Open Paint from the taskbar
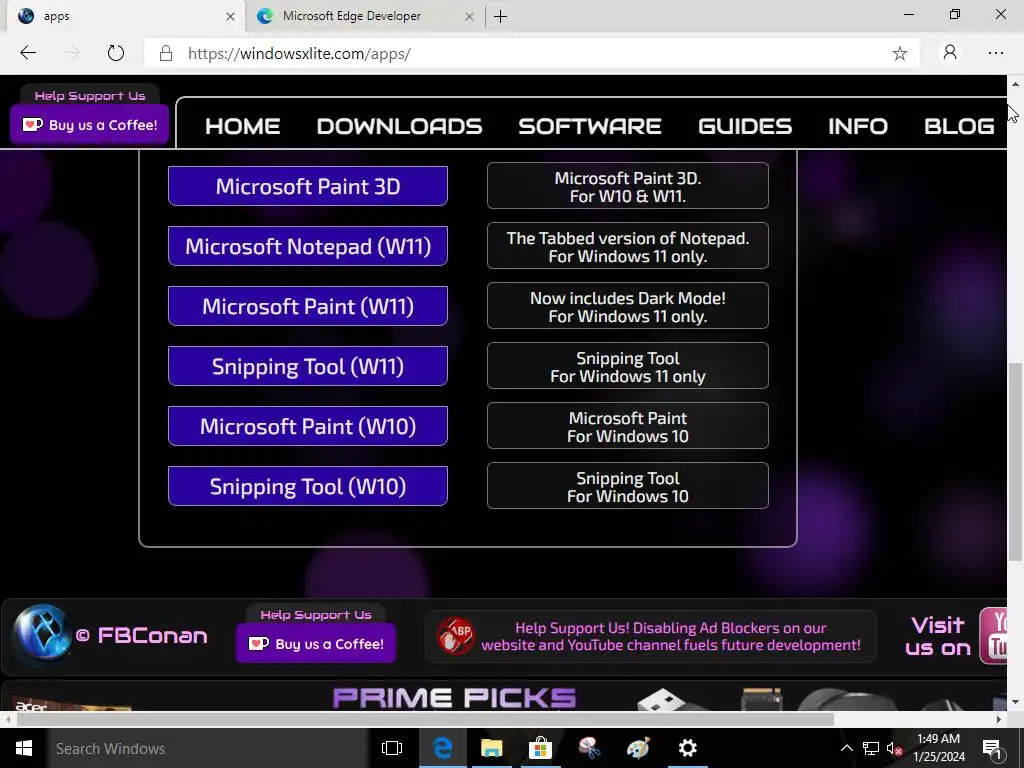 pos(638,748)
